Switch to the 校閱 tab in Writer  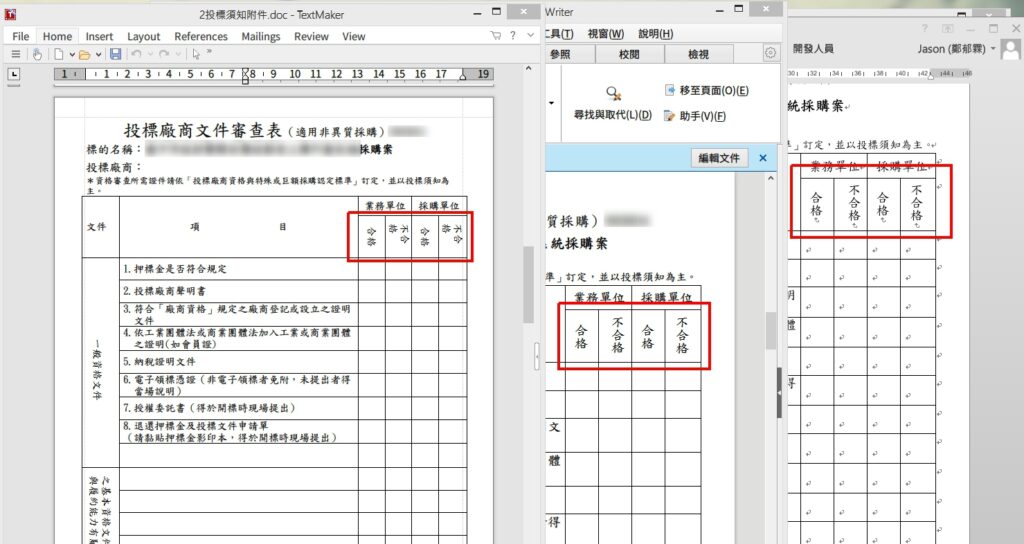coord(629,54)
